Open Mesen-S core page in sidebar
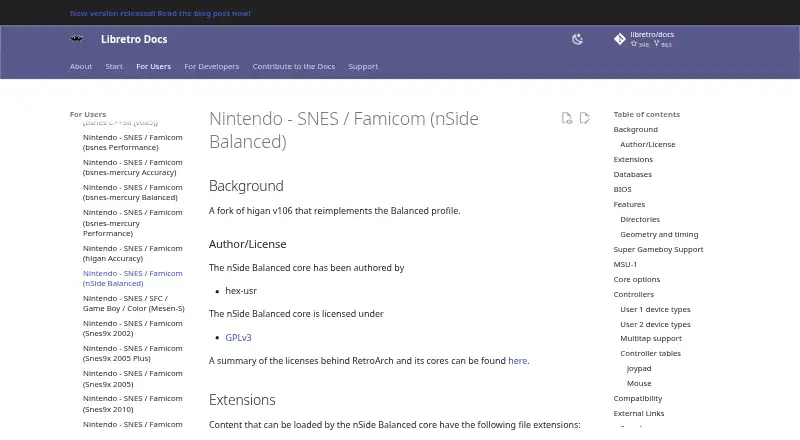 tap(134, 303)
